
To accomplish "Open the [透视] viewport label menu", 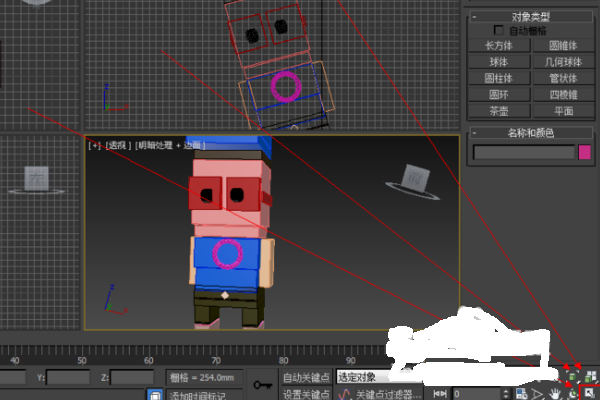I will click(x=118, y=145).
